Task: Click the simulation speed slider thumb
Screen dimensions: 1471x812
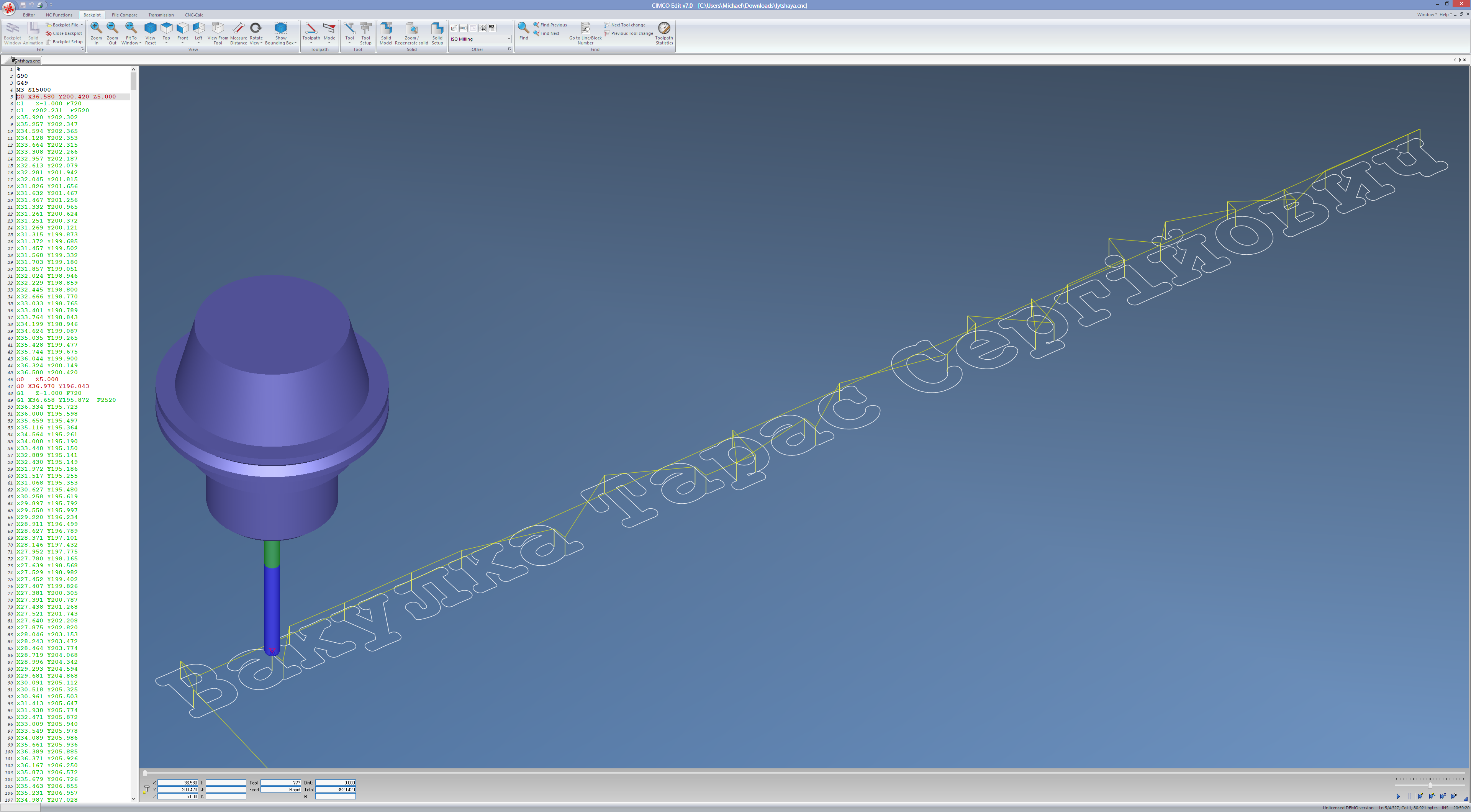Action: 1430,786
